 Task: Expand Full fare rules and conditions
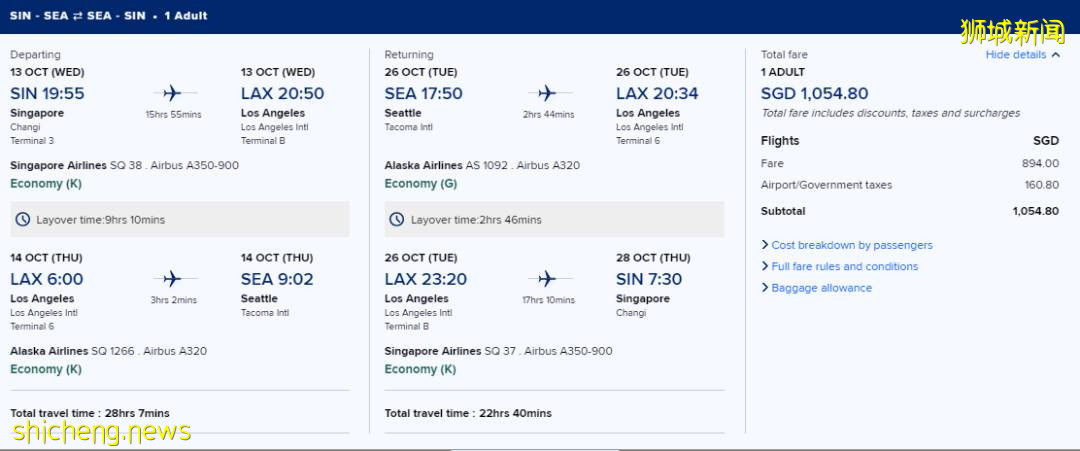tap(844, 267)
